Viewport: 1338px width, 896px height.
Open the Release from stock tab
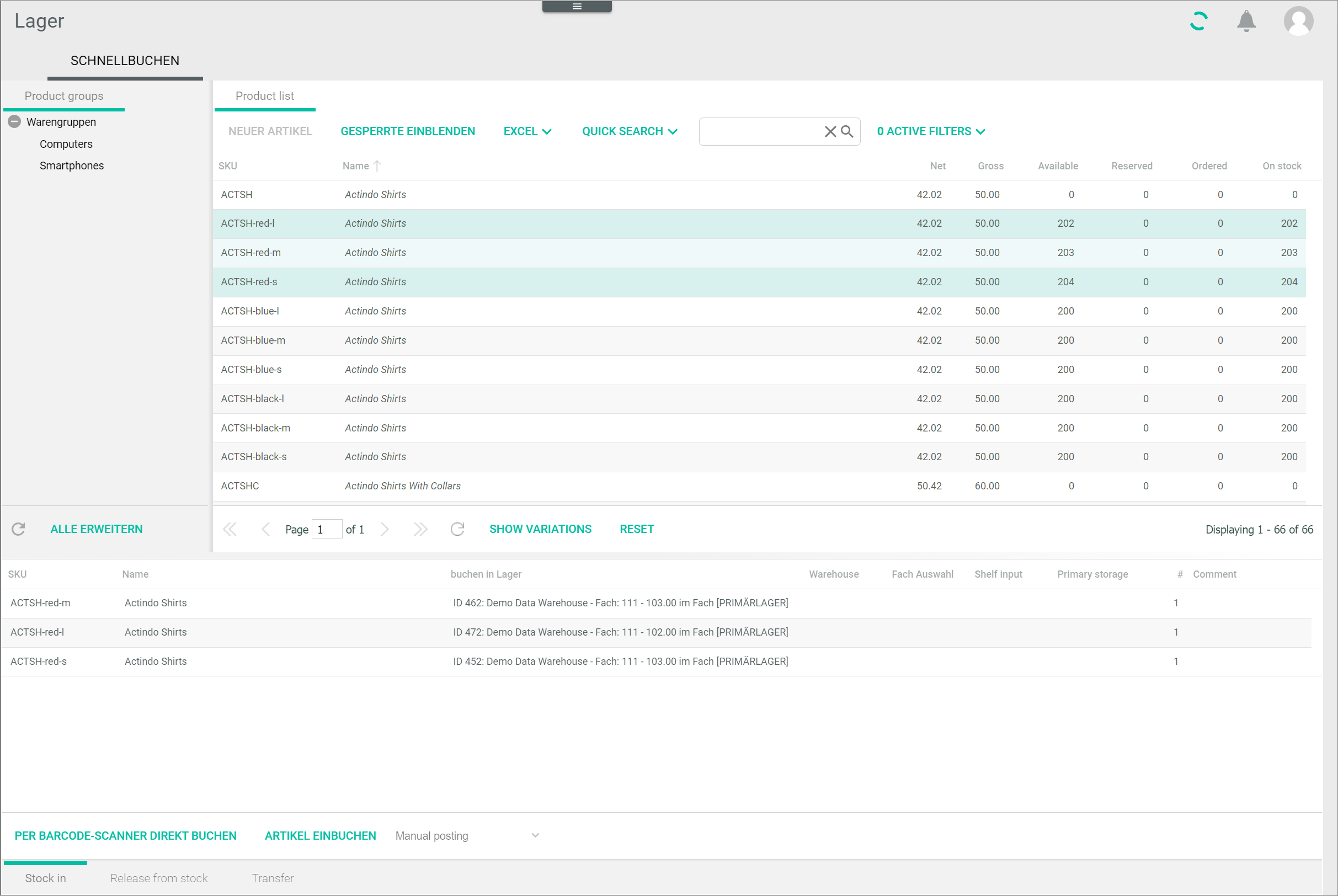click(159, 878)
